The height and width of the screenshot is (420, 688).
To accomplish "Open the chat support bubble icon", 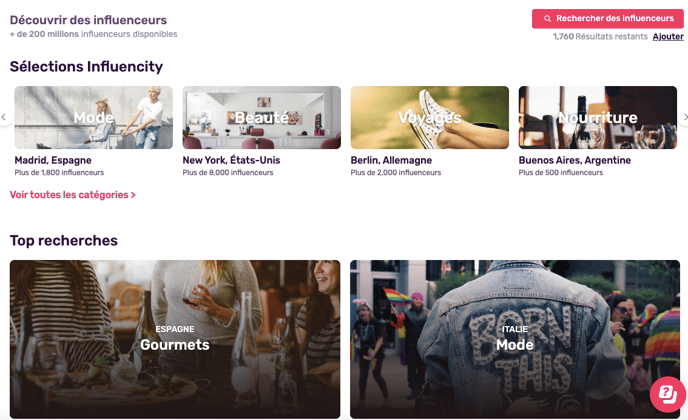I will (667, 394).
